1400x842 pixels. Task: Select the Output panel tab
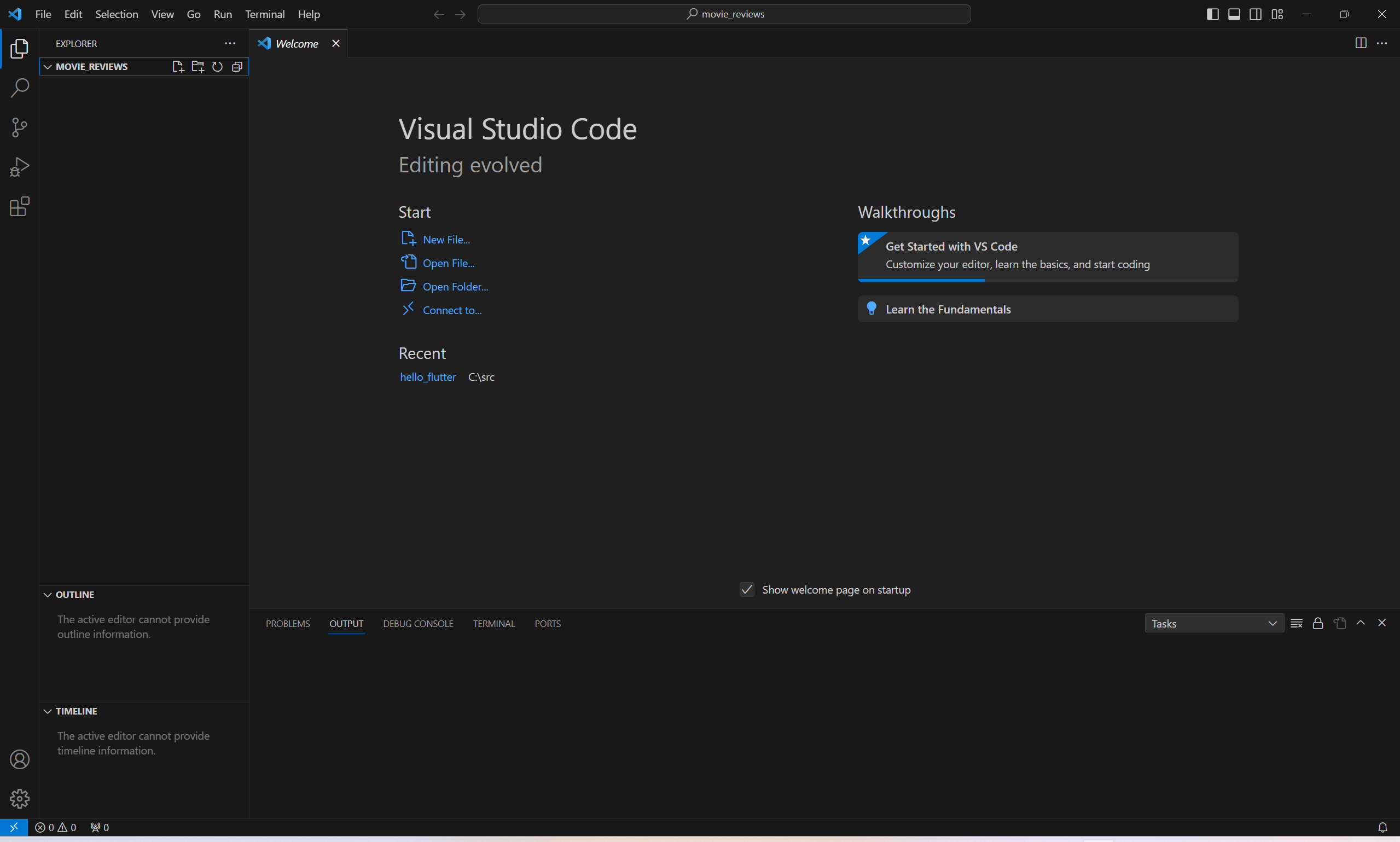tap(346, 624)
